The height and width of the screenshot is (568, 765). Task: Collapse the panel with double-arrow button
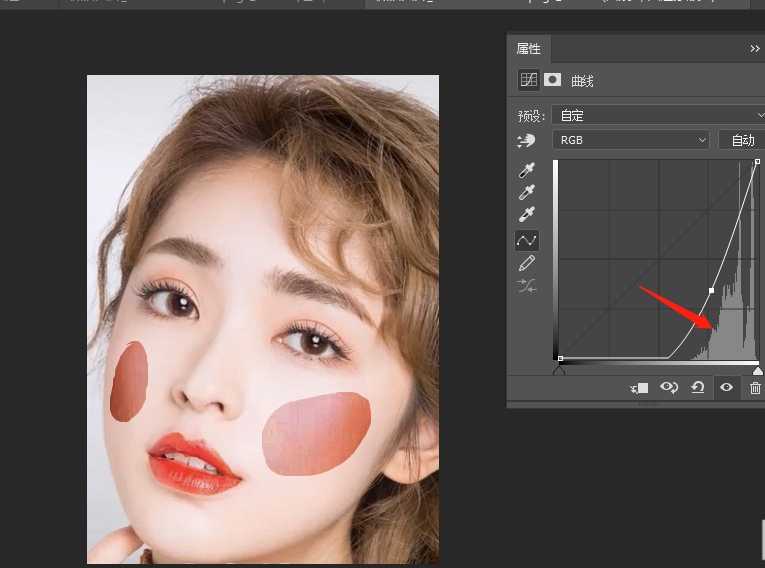(755, 48)
